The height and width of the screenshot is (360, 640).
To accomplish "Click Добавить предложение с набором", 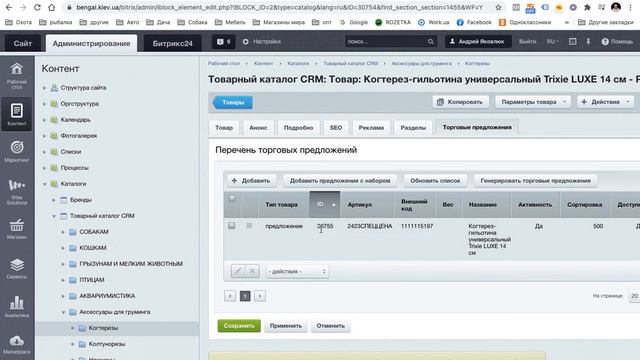I will 340,180.
